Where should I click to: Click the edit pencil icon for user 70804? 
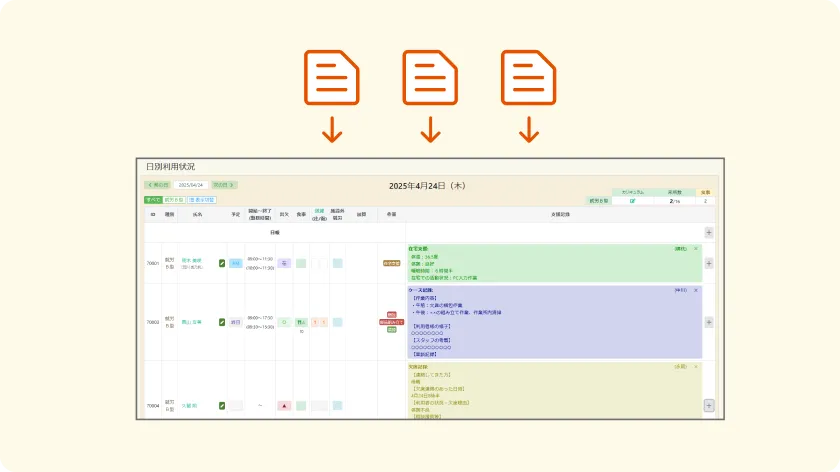[x=222, y=406]
